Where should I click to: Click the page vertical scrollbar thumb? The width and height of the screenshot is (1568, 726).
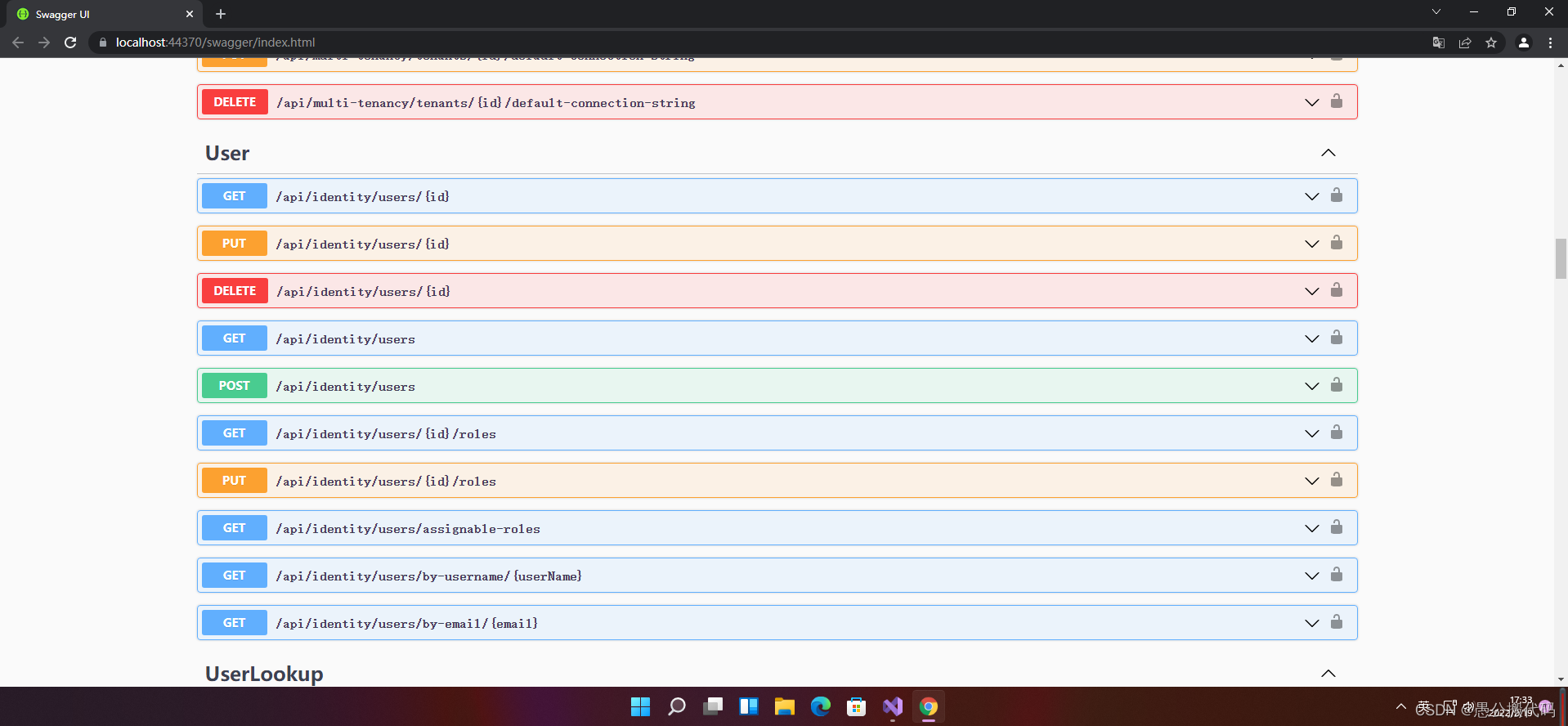[1561, 258]
